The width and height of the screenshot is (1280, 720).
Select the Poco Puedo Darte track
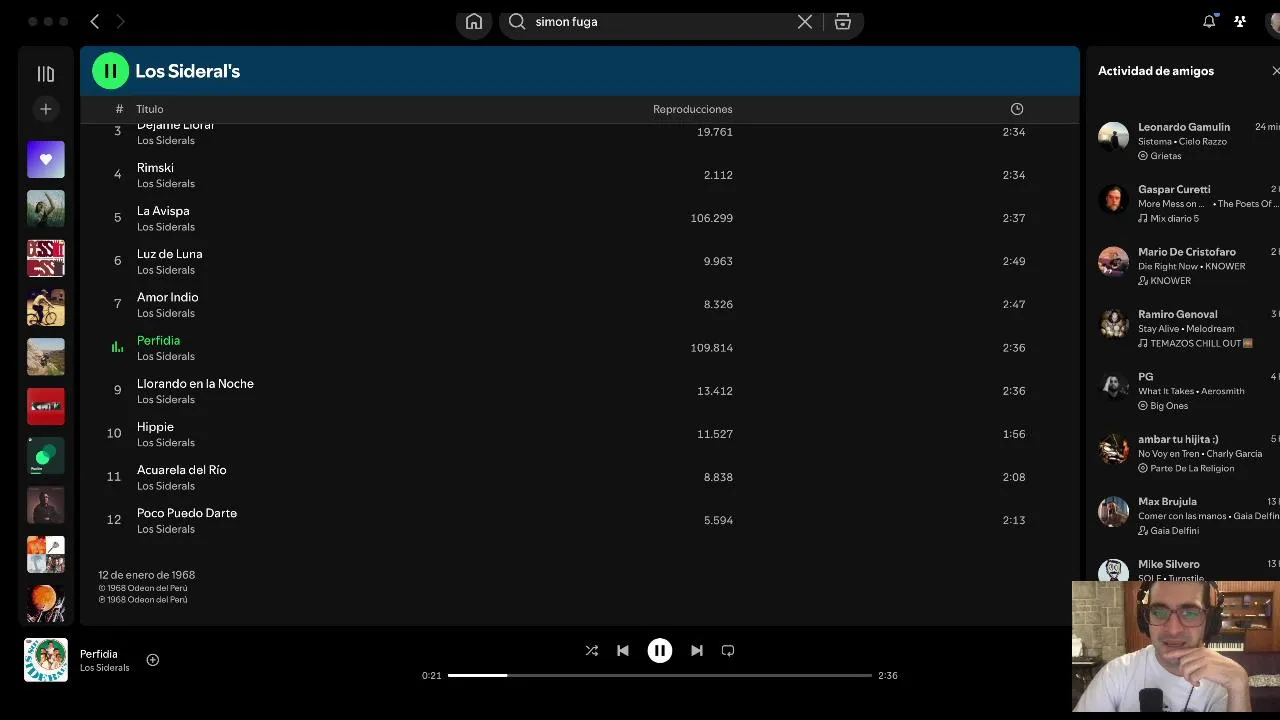(187, 513)
